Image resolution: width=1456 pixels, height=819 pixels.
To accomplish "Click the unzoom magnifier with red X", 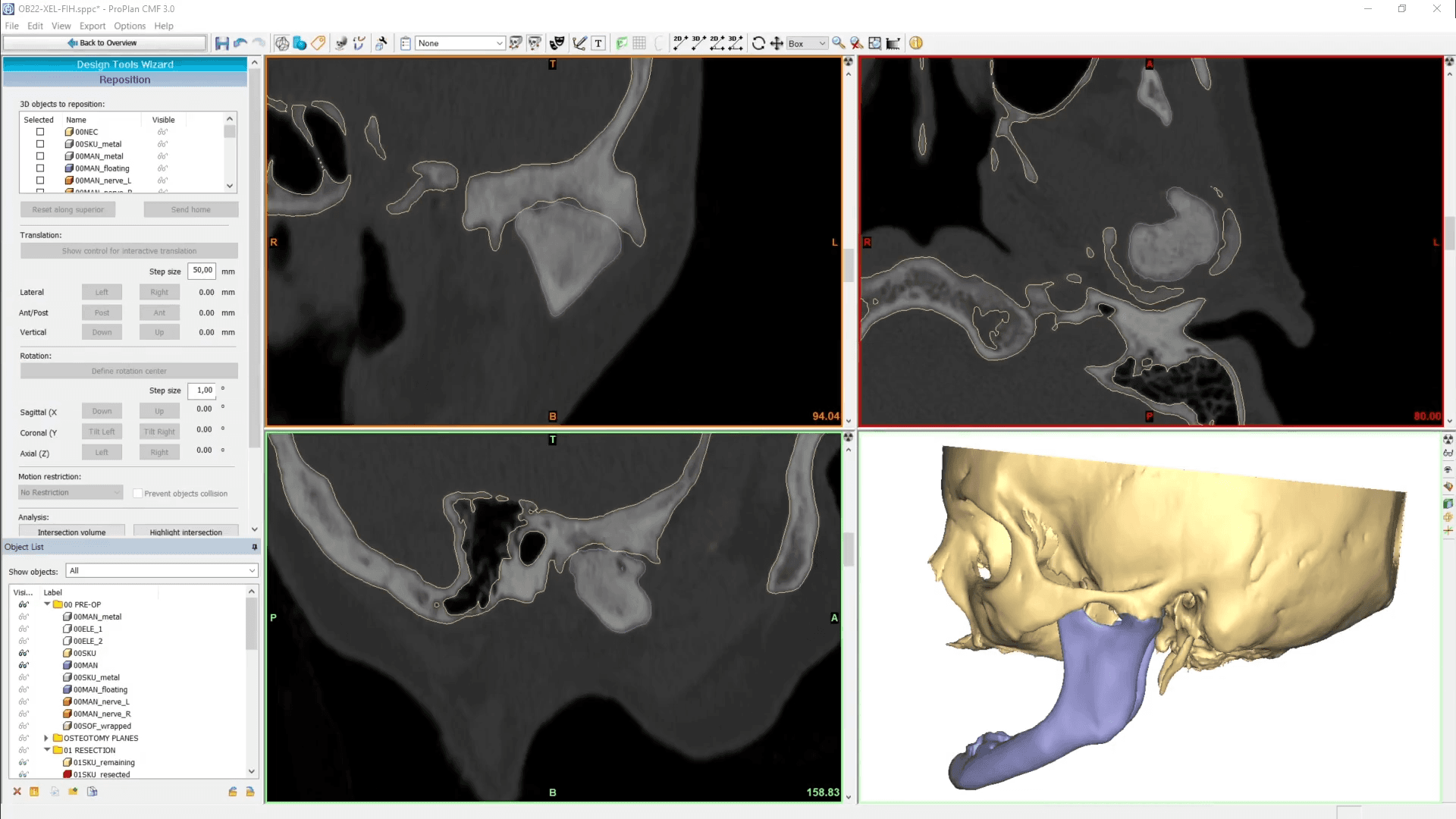I will click(857, 43).
